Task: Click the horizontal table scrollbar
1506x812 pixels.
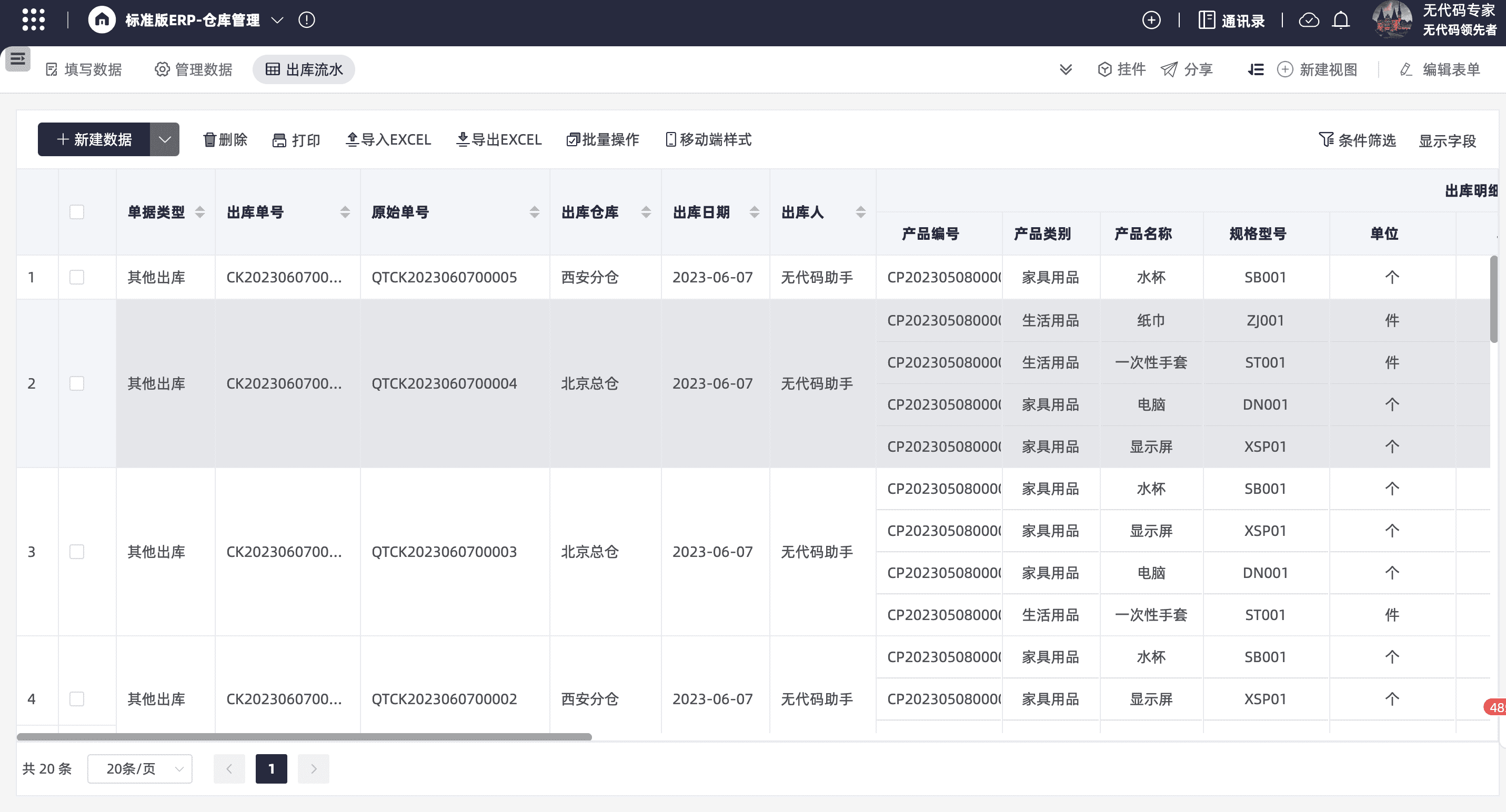Action: tap(304, 737)
